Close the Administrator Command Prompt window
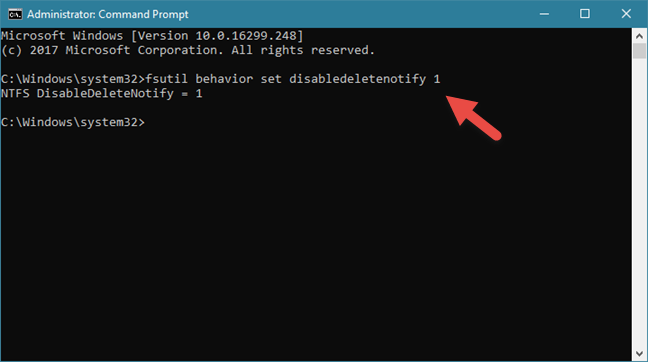Screen dimensions: 648x362 point(626,14)
